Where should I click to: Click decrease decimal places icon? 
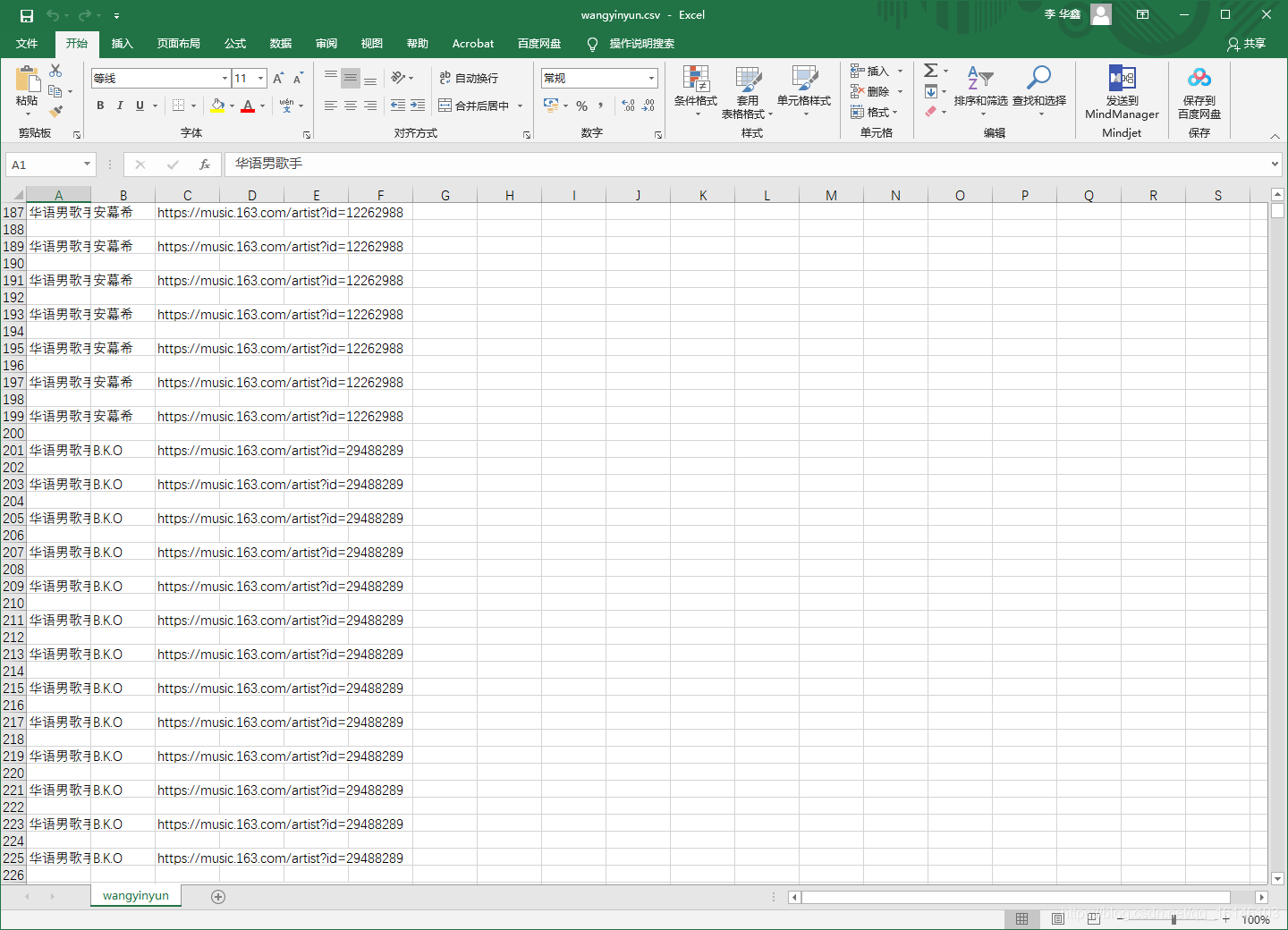pyautogui.click(x=648, y=106)
